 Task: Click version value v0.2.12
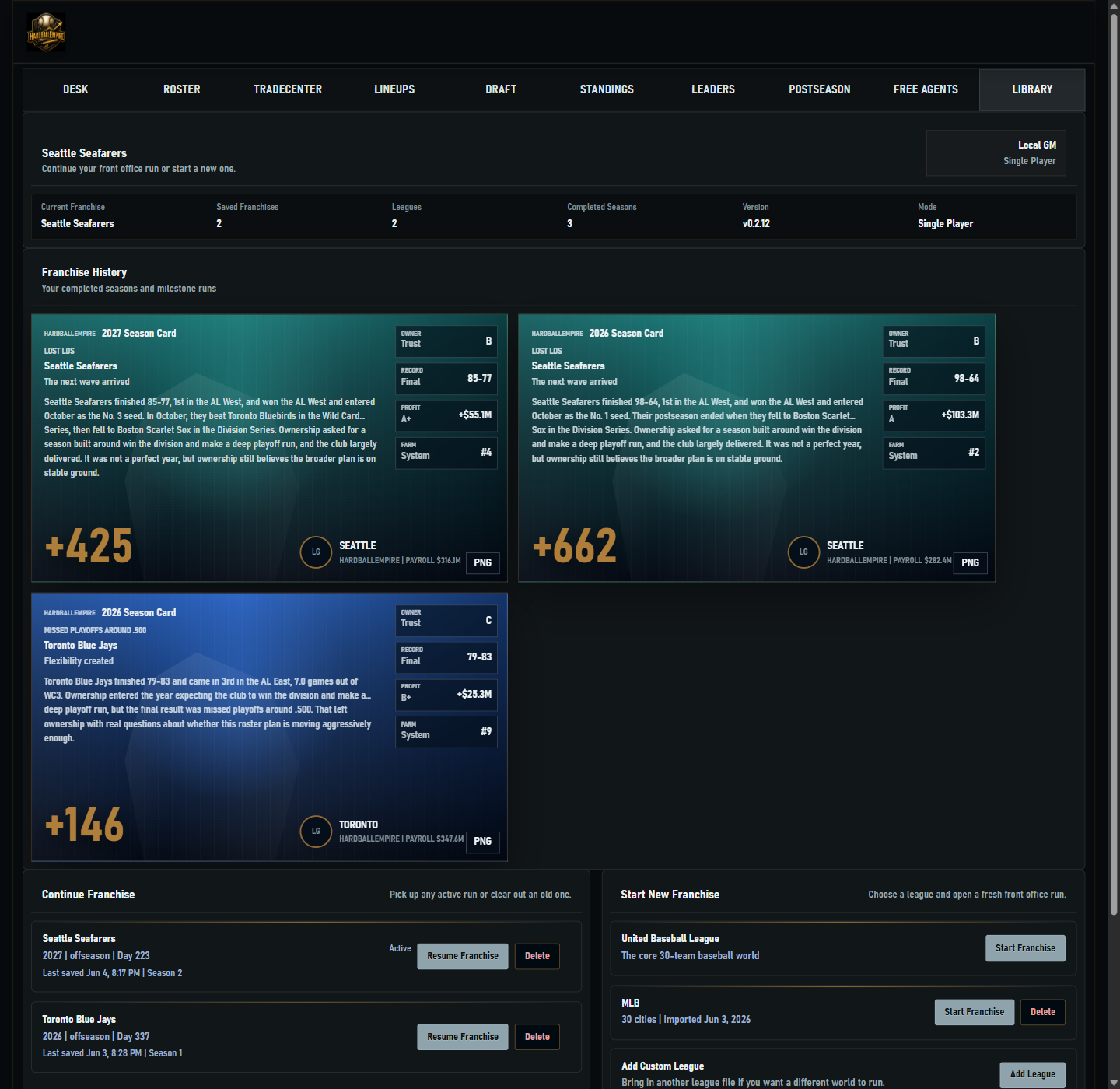click(x=756, y=223)
